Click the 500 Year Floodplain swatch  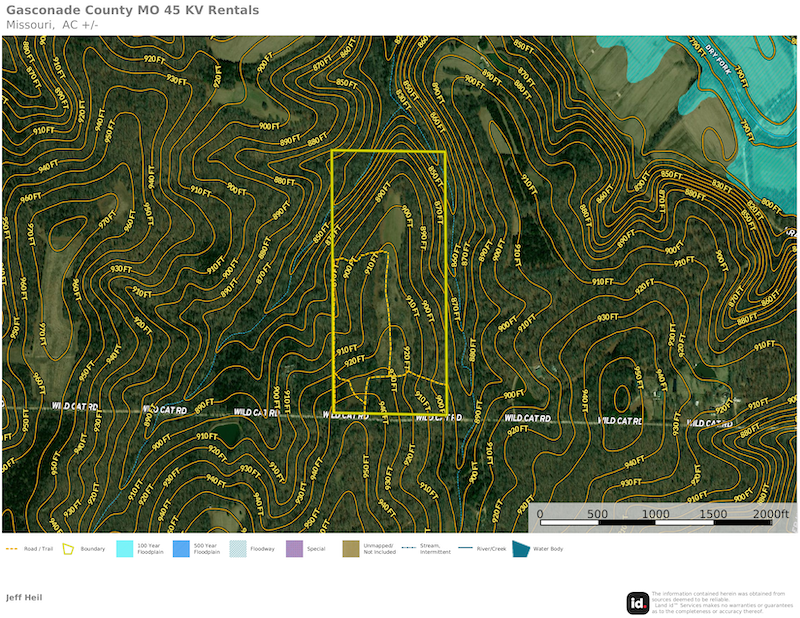181,549
